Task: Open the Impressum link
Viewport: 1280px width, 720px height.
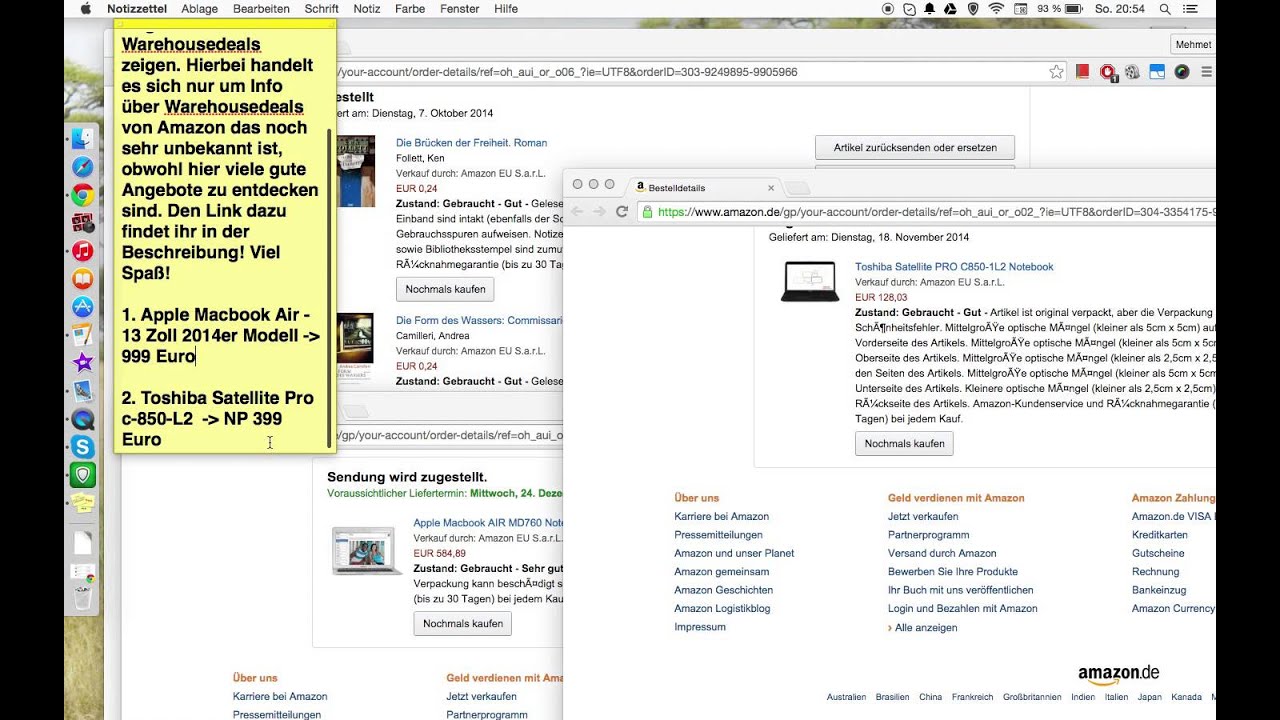Action: (x=700, y=627)
